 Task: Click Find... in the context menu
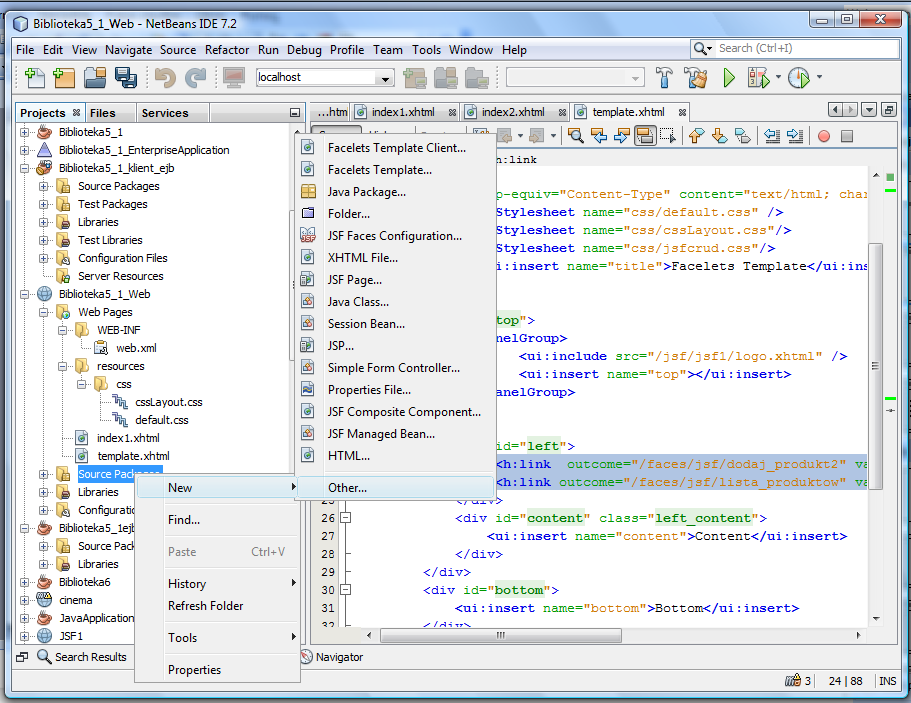(x=184, y=520)
